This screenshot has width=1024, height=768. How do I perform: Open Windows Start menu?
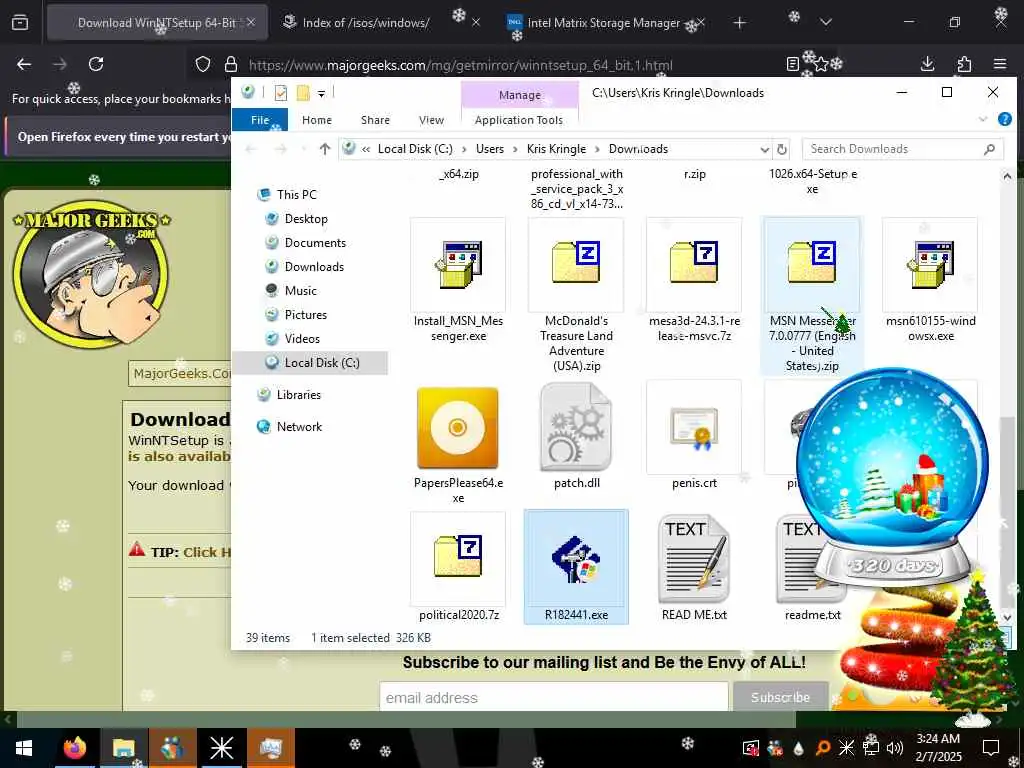(x=24, y=748)
